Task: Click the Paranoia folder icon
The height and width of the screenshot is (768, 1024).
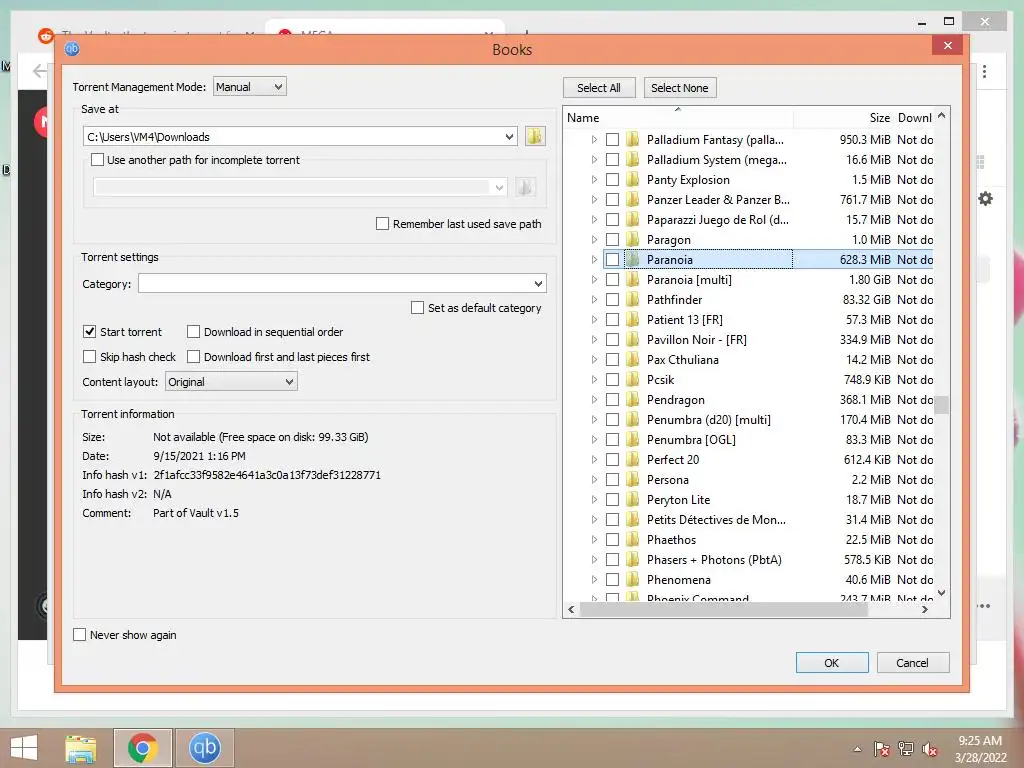Action: click(x=632, y=260)
